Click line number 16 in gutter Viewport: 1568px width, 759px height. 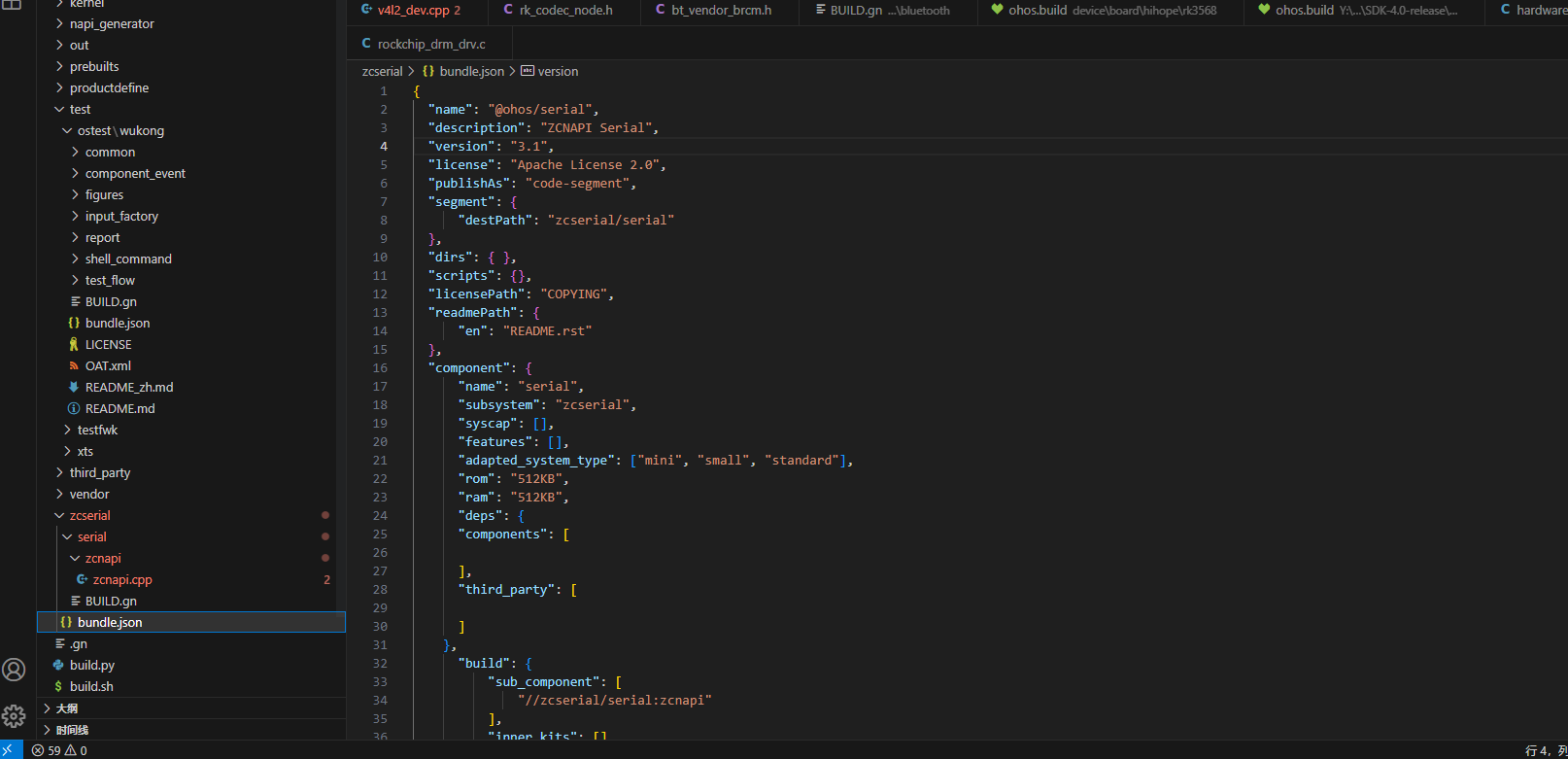click(x=380, y=367)
